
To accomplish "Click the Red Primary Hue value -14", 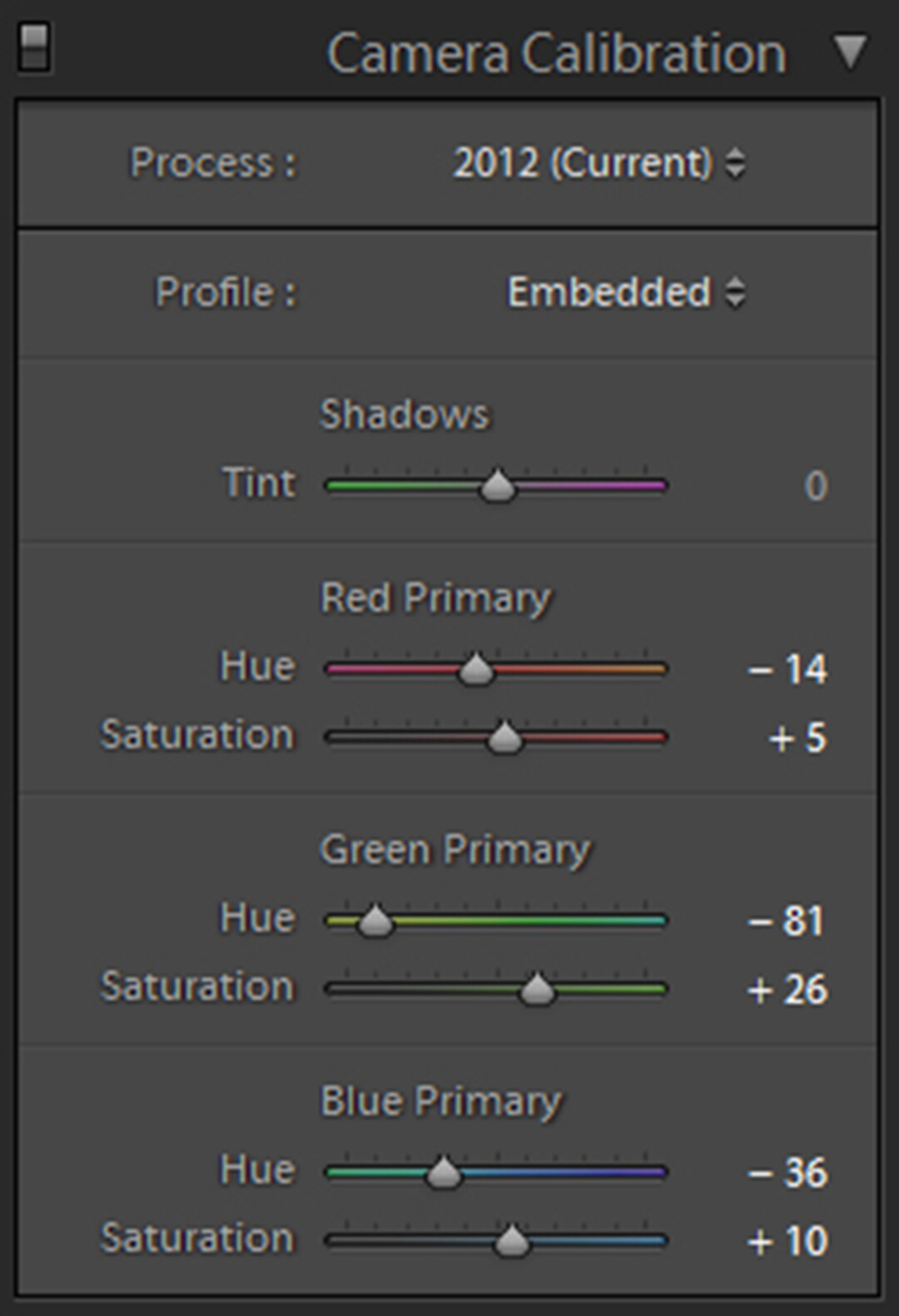I will 787,669.
